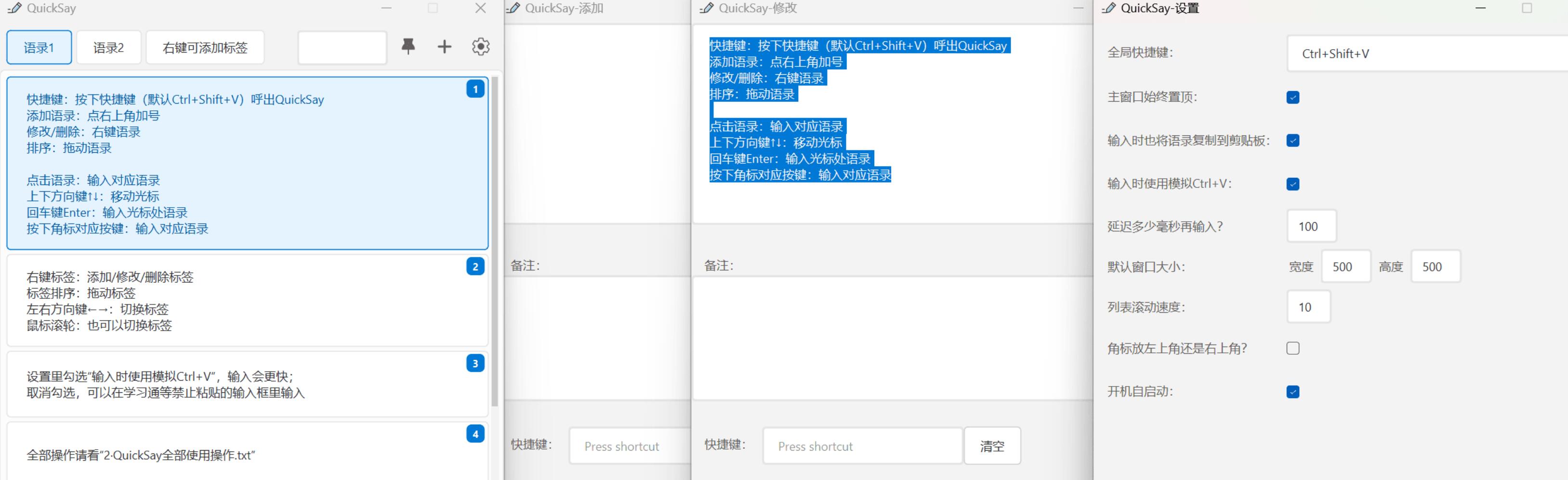The width and height of the screenshot is (1568, 480).
Task: Click main window's vertical scrollbar
Action: click(495, 241)
